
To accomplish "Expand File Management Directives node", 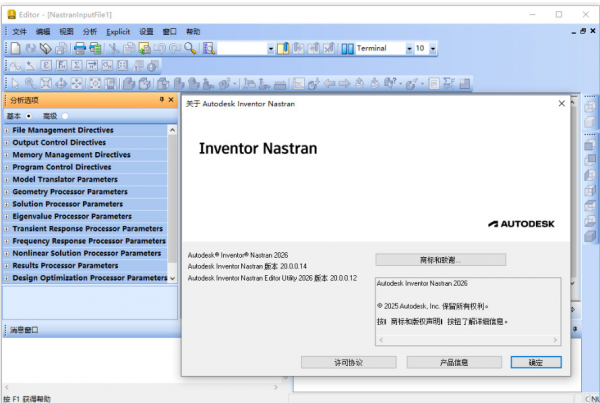I will (7, 131).
